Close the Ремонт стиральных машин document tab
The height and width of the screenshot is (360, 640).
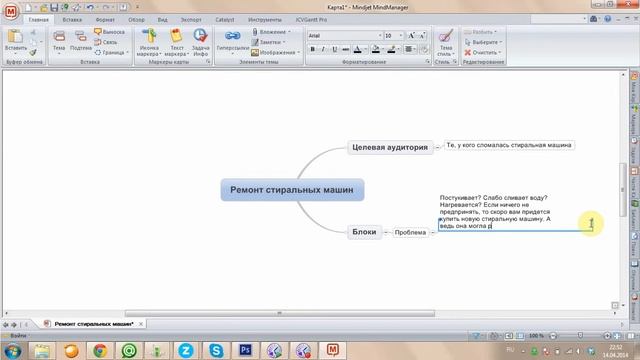coord(141,324)
